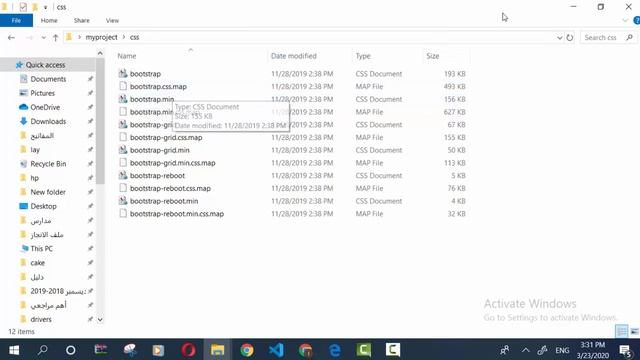This screenshot has height=360, width=640.
Task: Select bootstrap-reboot.min file
Action: click(x=164, y=201)
